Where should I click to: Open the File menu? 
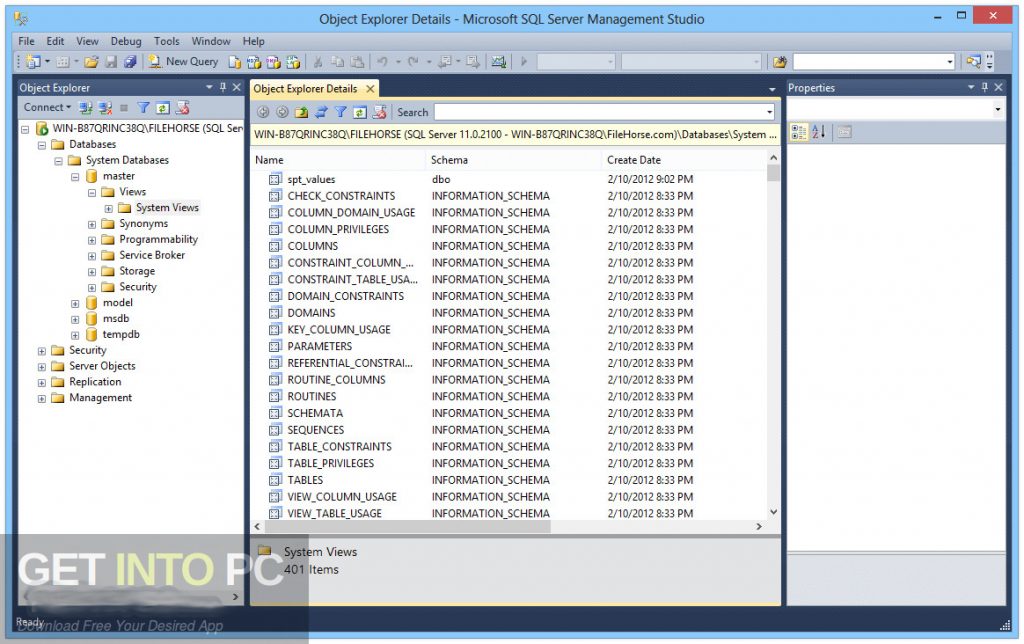26,41
